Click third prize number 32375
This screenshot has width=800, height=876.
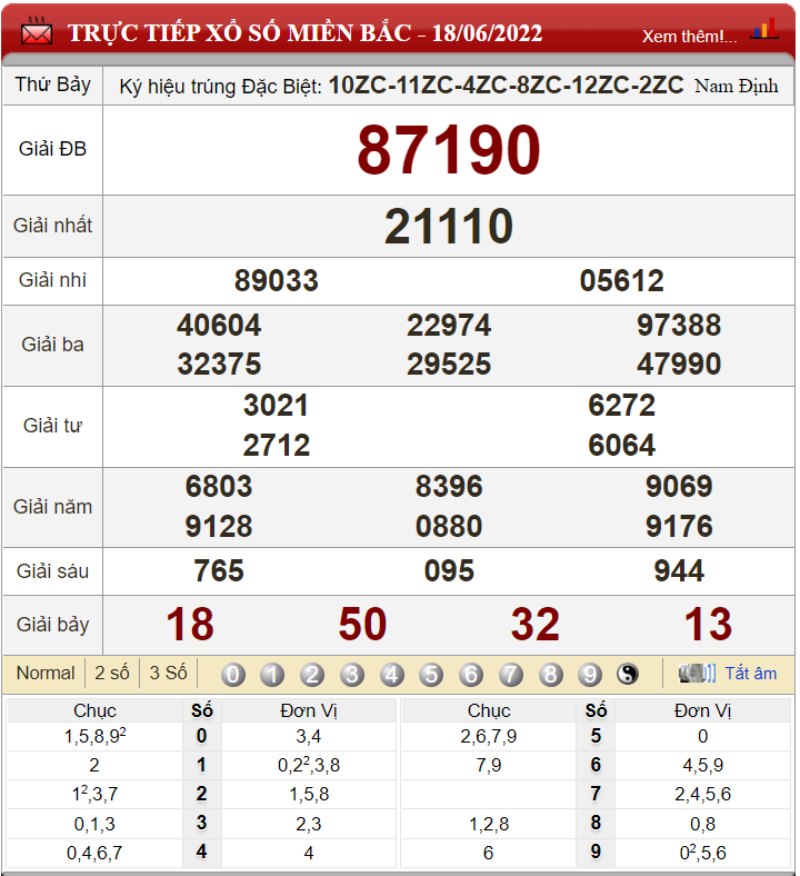click(x=219, y=364)
